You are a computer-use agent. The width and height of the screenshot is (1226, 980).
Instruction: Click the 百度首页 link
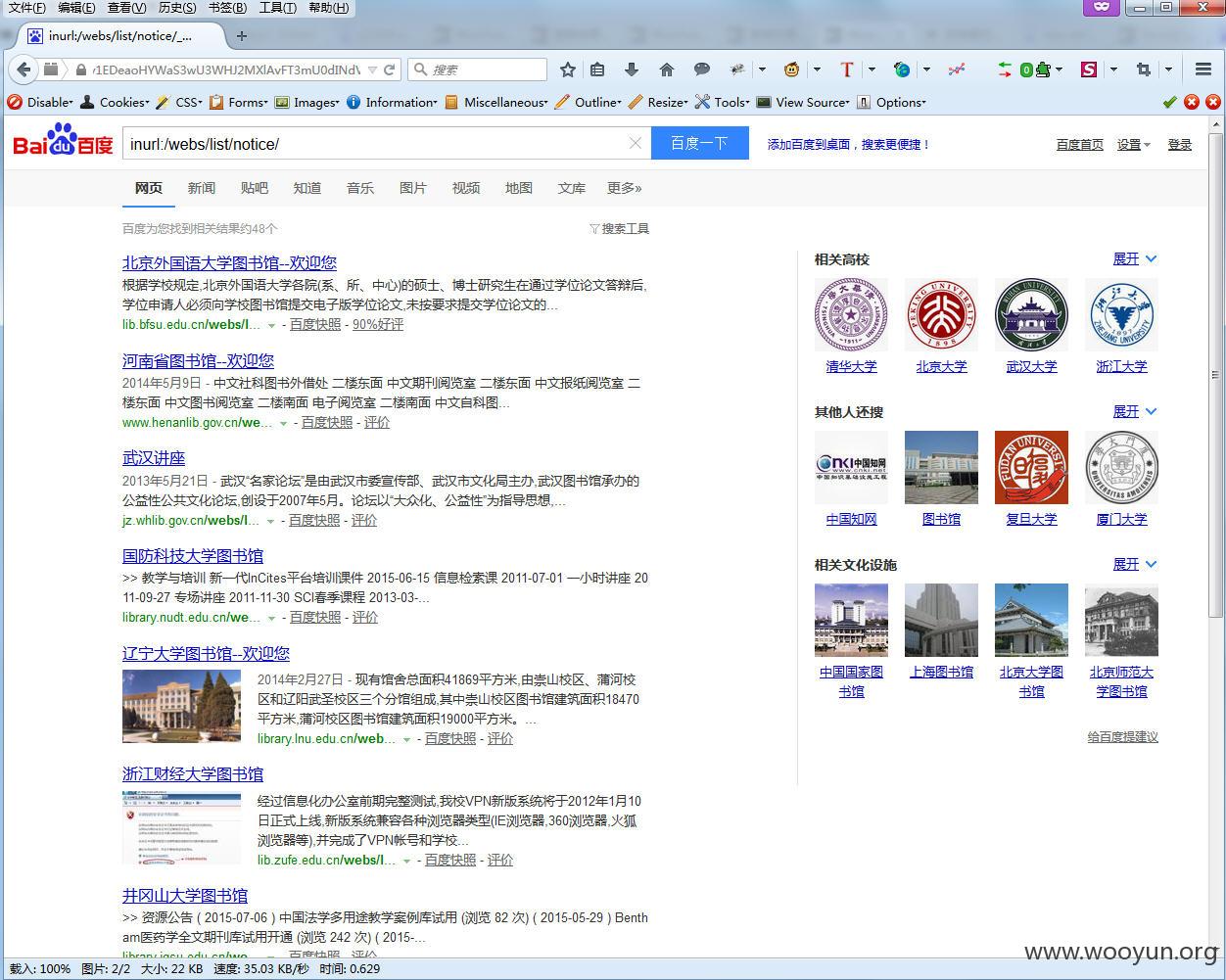[x=1080, y=144]
